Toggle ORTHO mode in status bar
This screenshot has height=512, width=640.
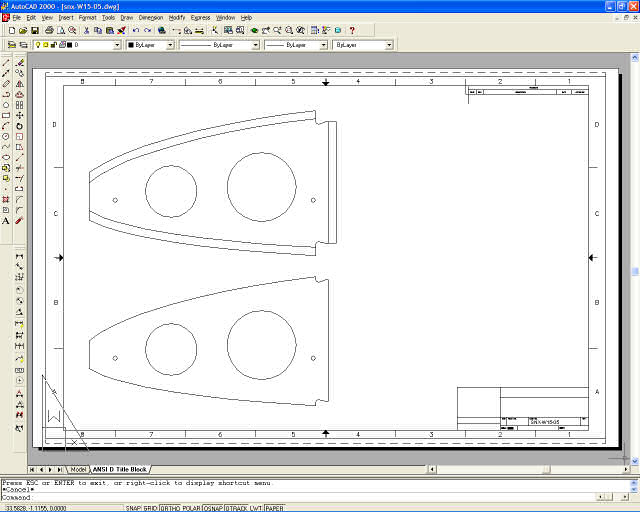tap(171, 507)
